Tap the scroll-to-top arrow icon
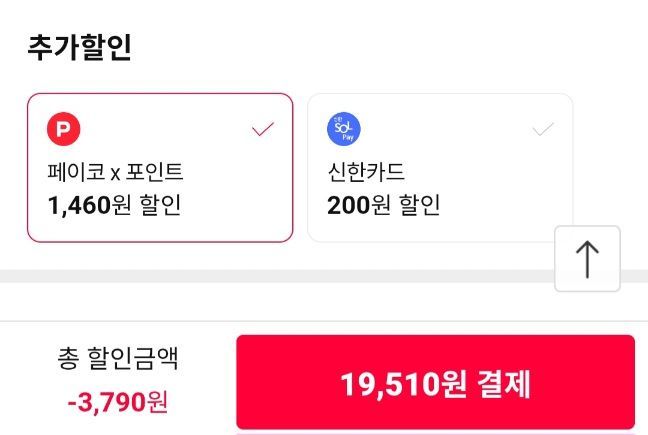Screen dimensions: 648x435 (587, 259)
